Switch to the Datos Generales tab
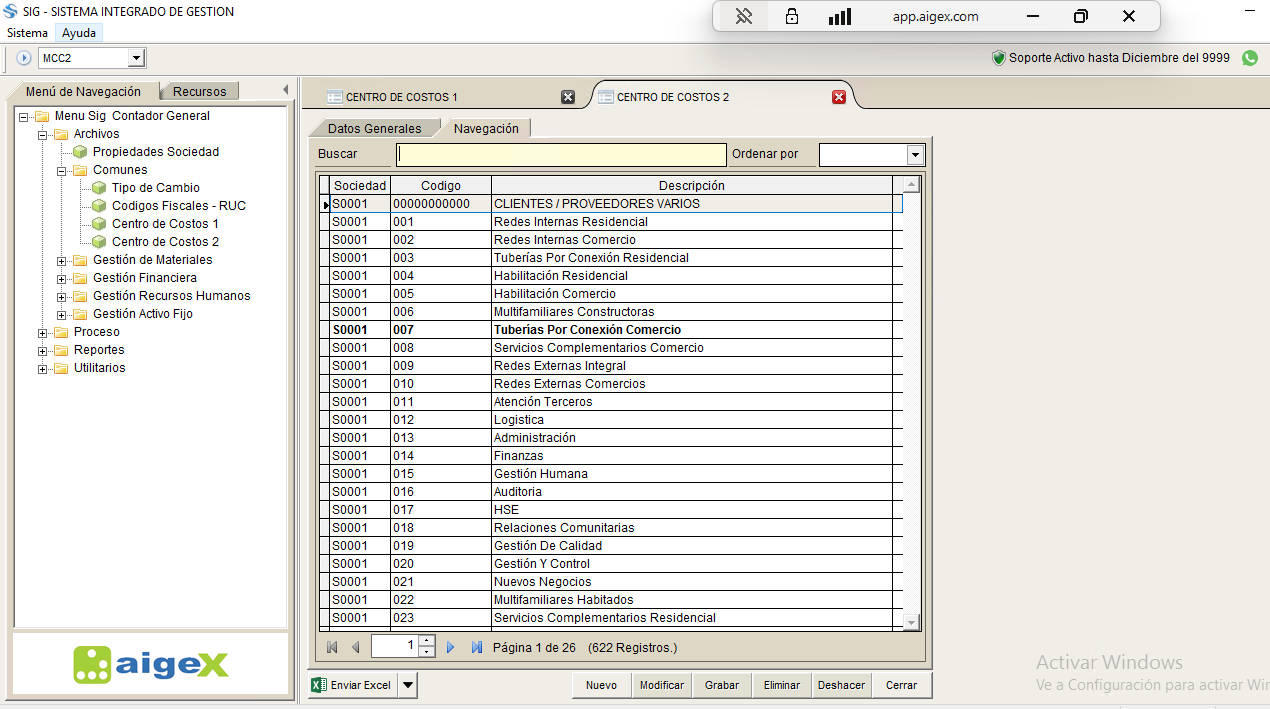This screenshot has height=709, width=1270. click(374, 128)
